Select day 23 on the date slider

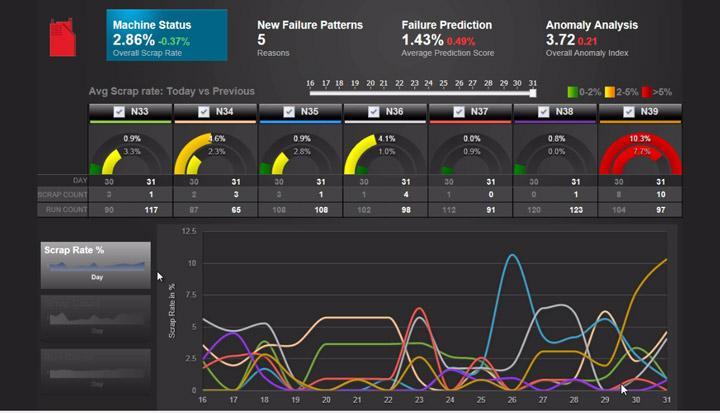tap(414, 83)
